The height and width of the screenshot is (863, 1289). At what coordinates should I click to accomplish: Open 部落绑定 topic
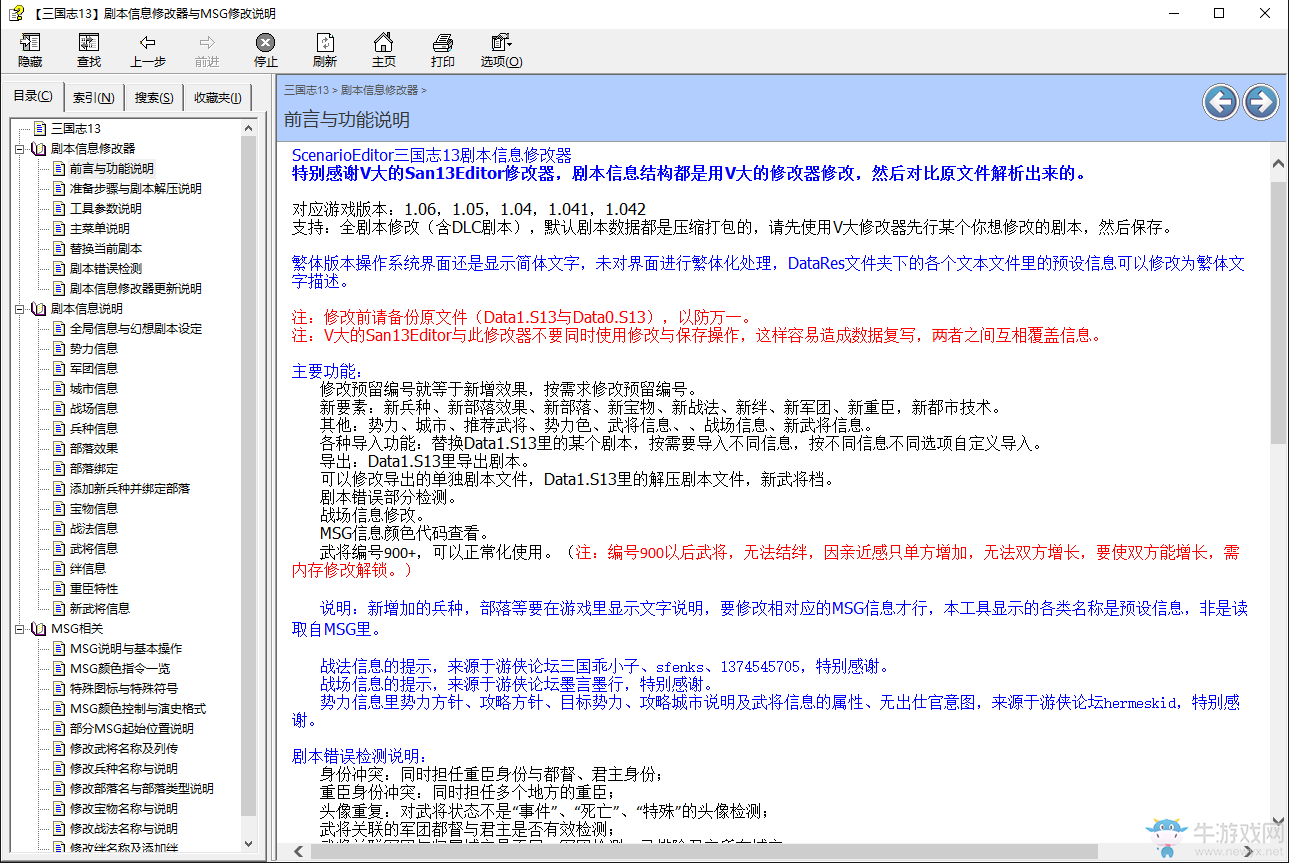coord(93,468)
